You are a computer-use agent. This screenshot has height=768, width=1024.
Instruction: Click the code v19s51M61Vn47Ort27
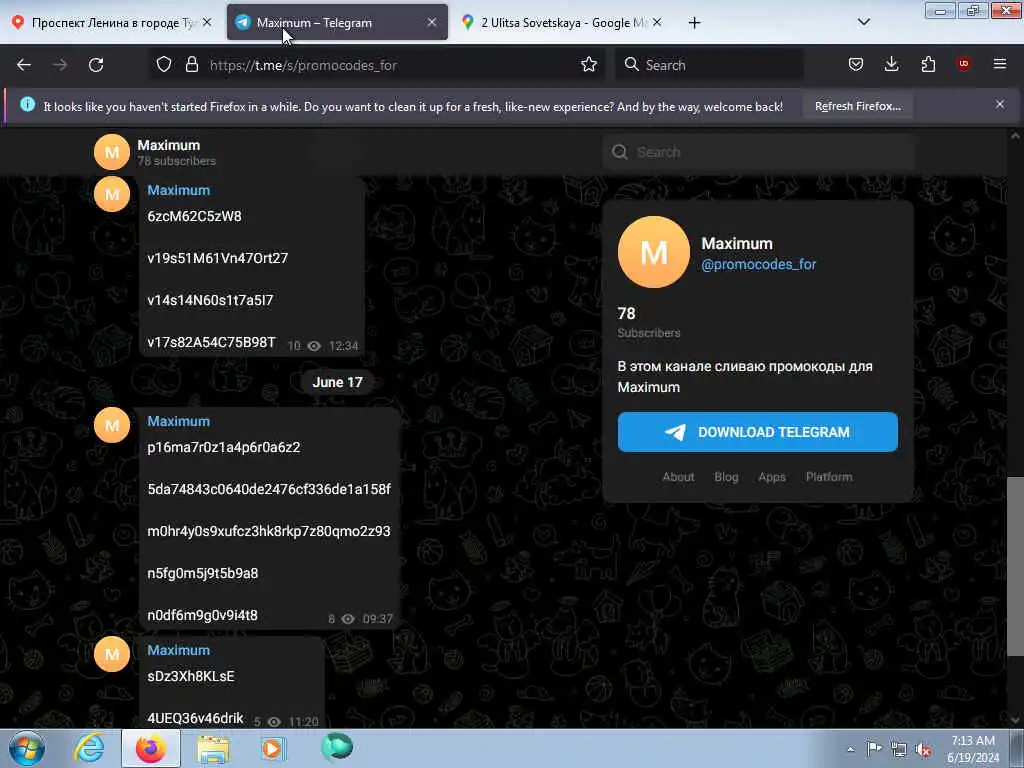(x=217, y=258)
